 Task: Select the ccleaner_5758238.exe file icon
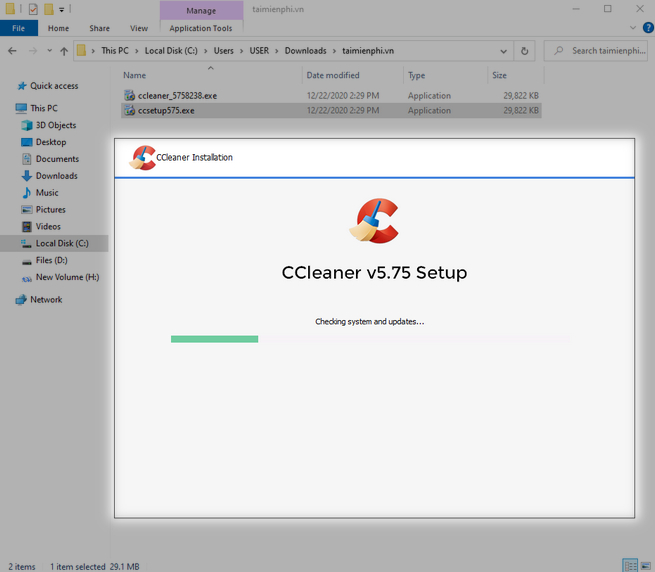[129, 95]
